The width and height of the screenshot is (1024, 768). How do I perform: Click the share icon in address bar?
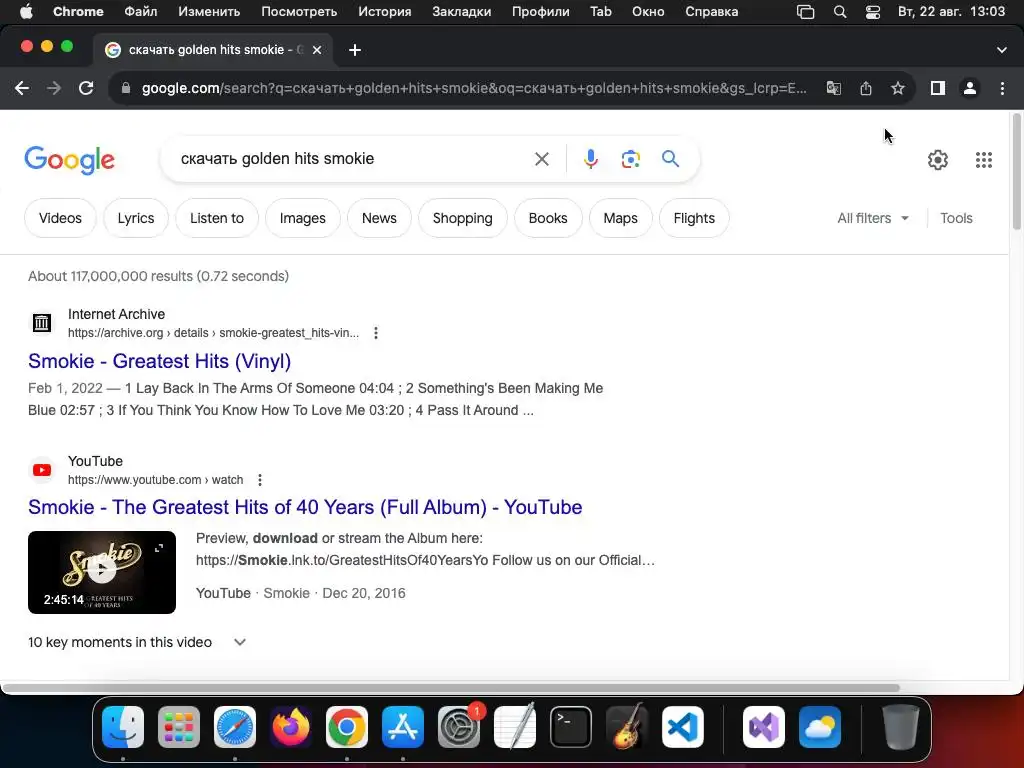[866, 88]
